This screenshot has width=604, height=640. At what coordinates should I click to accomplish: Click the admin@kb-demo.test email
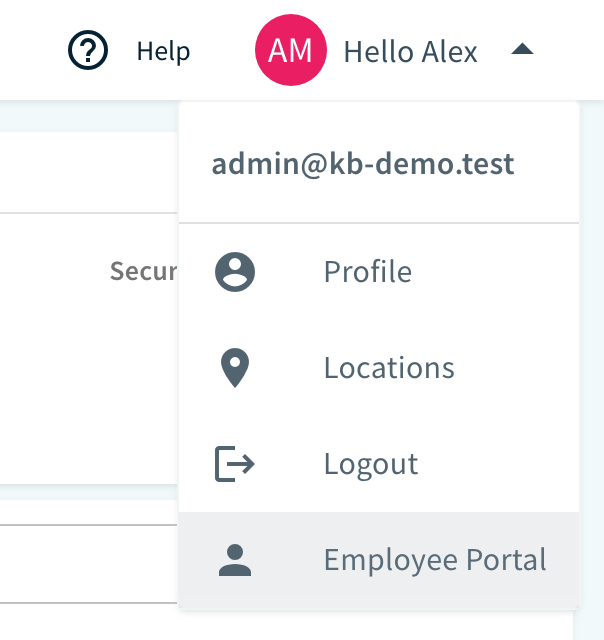pos(363,164)
